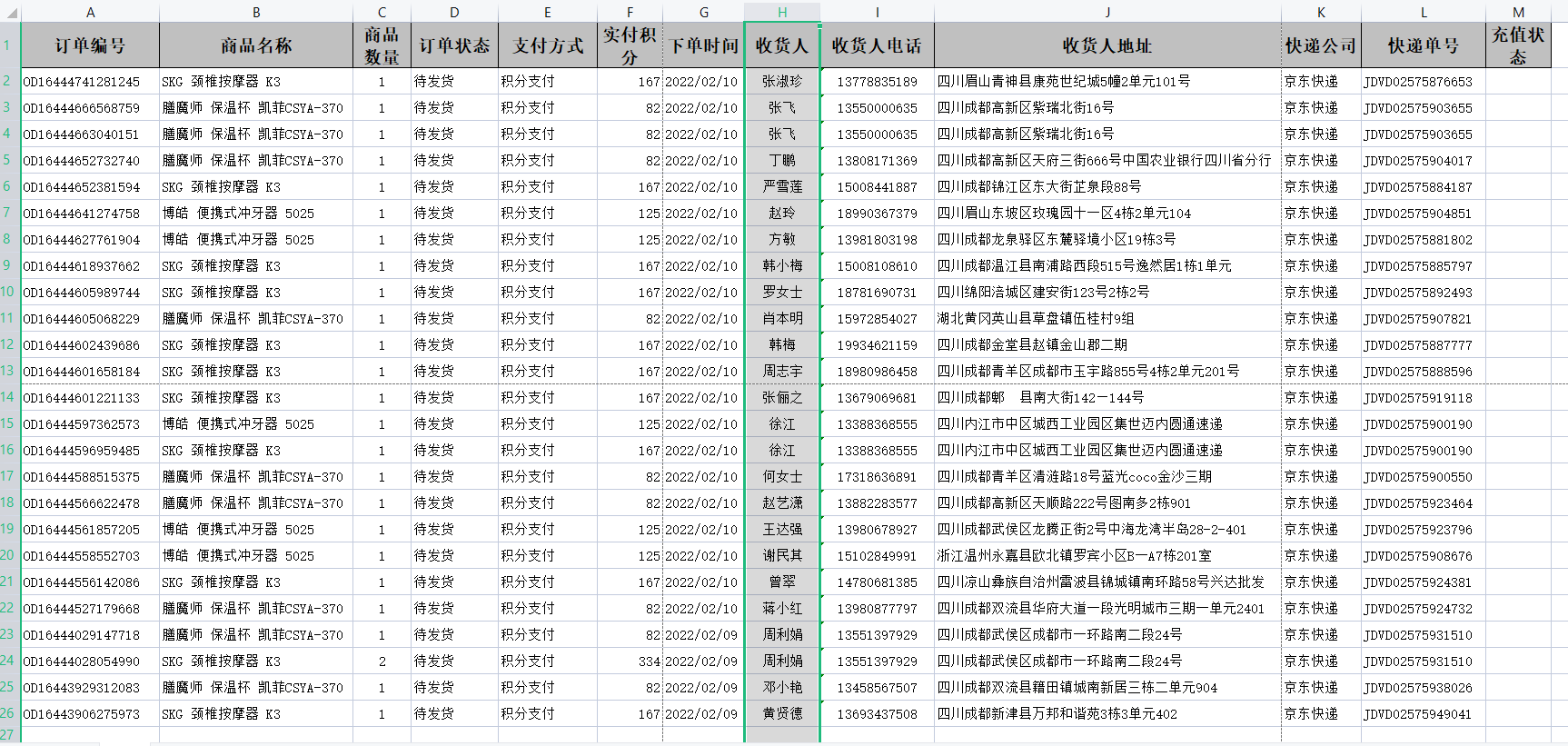Click the select-all corner box
Viewport: 1568px width, 746px height.
10,12
